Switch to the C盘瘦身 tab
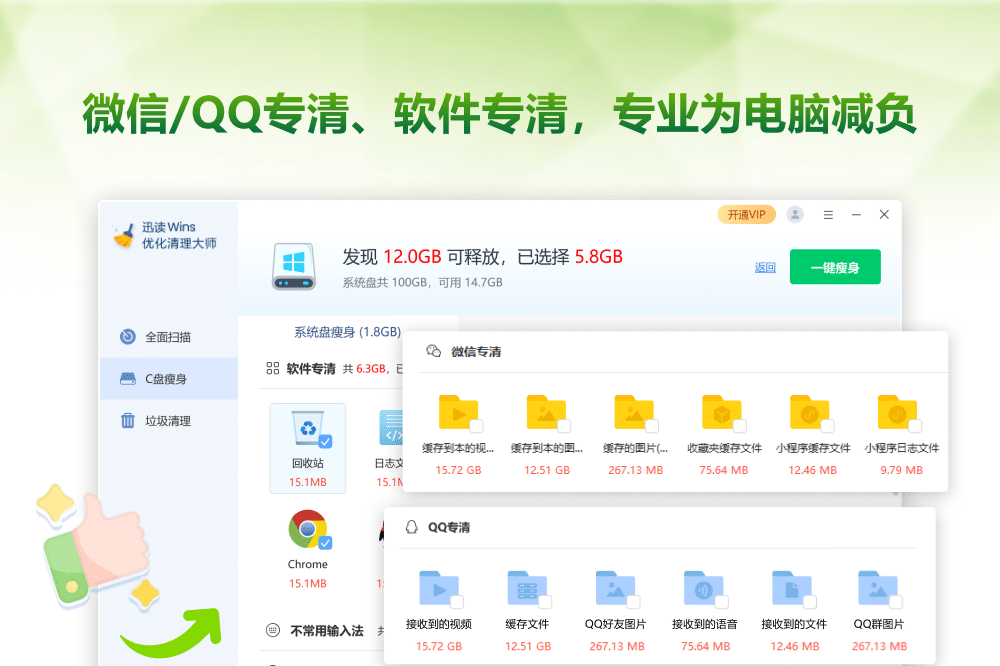 click(166, 378)
